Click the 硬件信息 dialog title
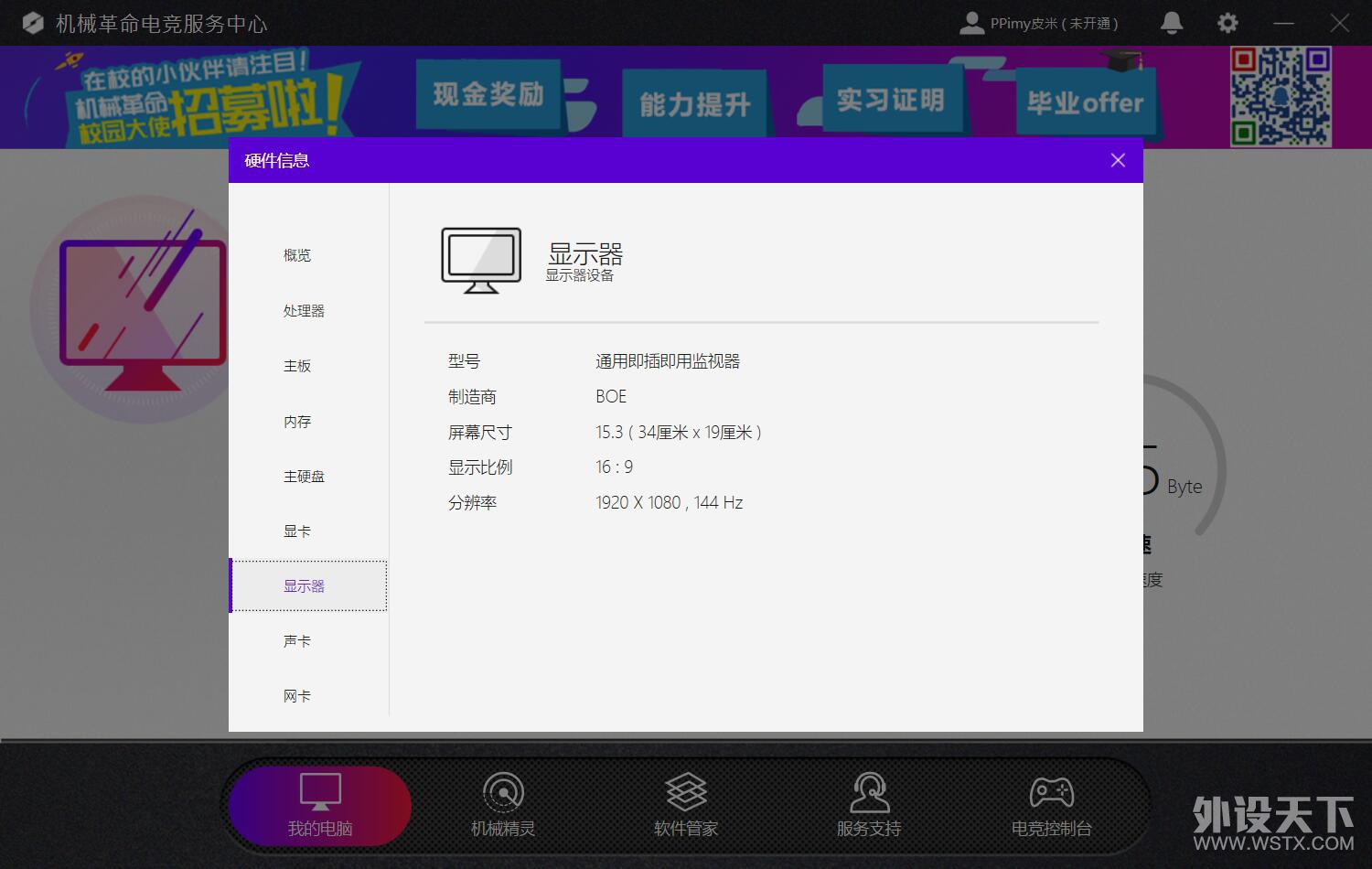This screenshot has width=1372, height=869. [277, 161]
